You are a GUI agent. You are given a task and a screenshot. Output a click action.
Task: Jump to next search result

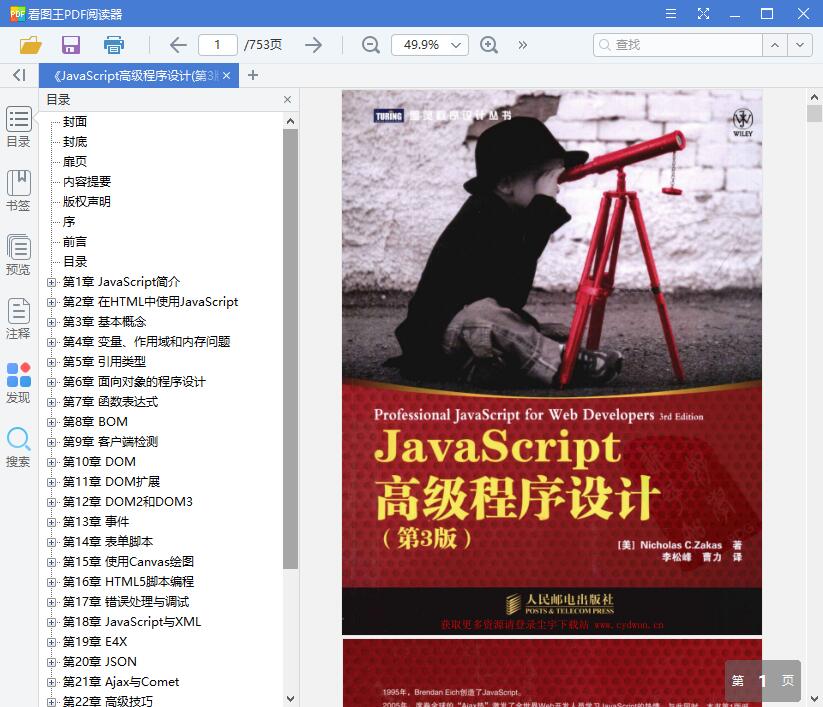[800, 45]
